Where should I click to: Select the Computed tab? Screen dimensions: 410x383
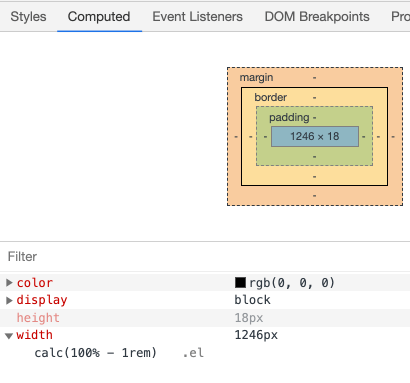[x=99, y=17]
